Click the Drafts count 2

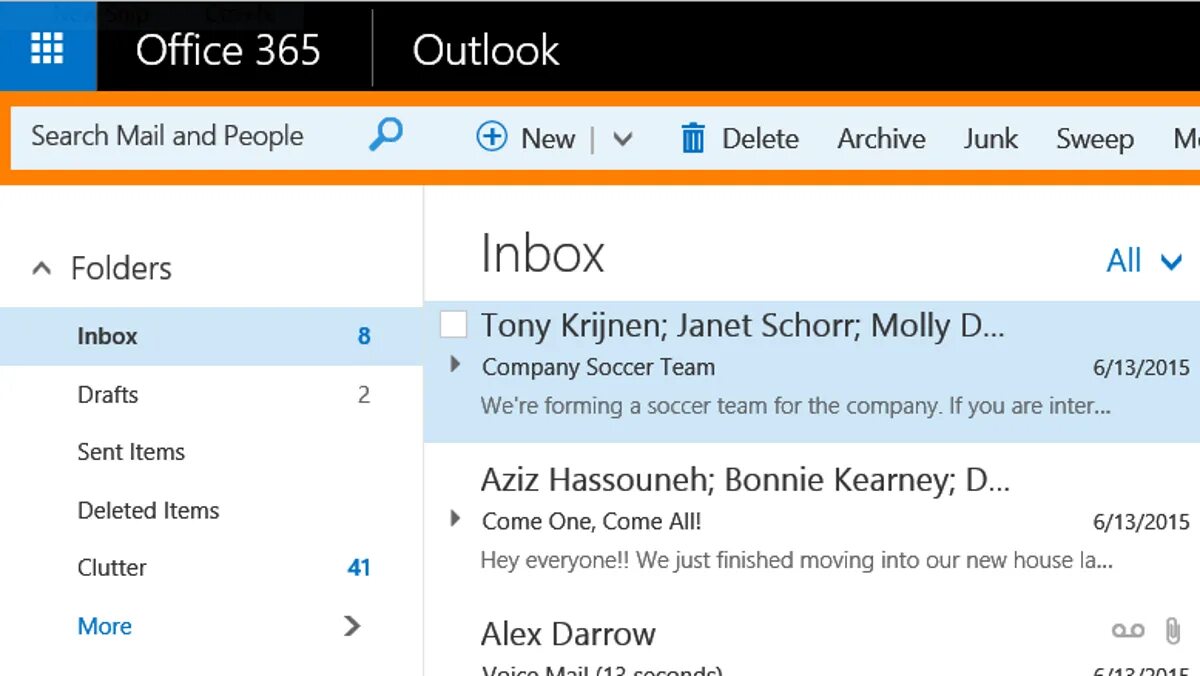[x=364, y=394]
